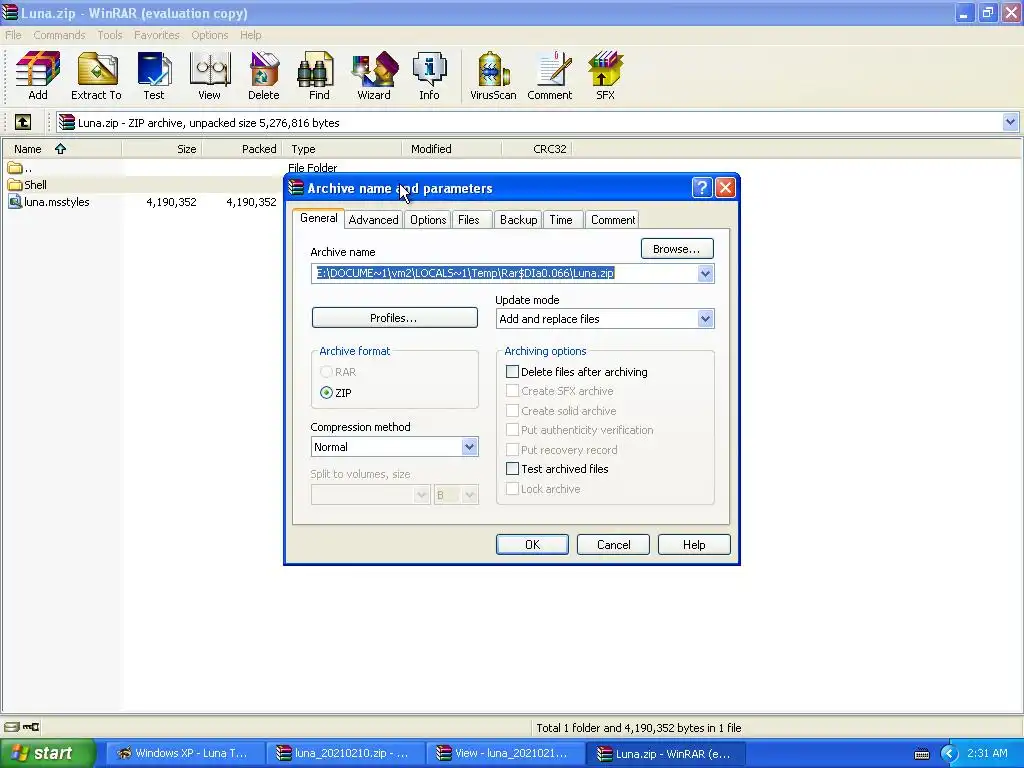Open the volume unit B dropdown
The image size is (1024, 768).
coord(469,495)
